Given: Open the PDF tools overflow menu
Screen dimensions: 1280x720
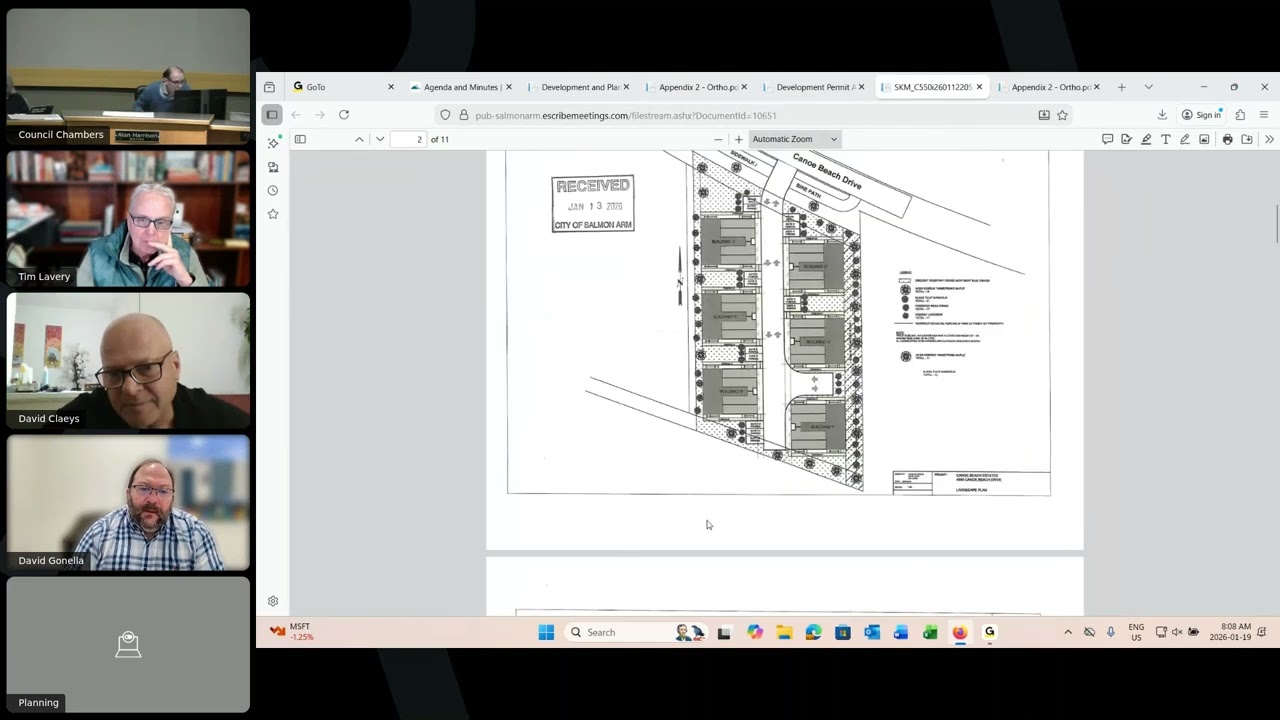Looking at the screenshot, I should click(x=1269, y=139).
